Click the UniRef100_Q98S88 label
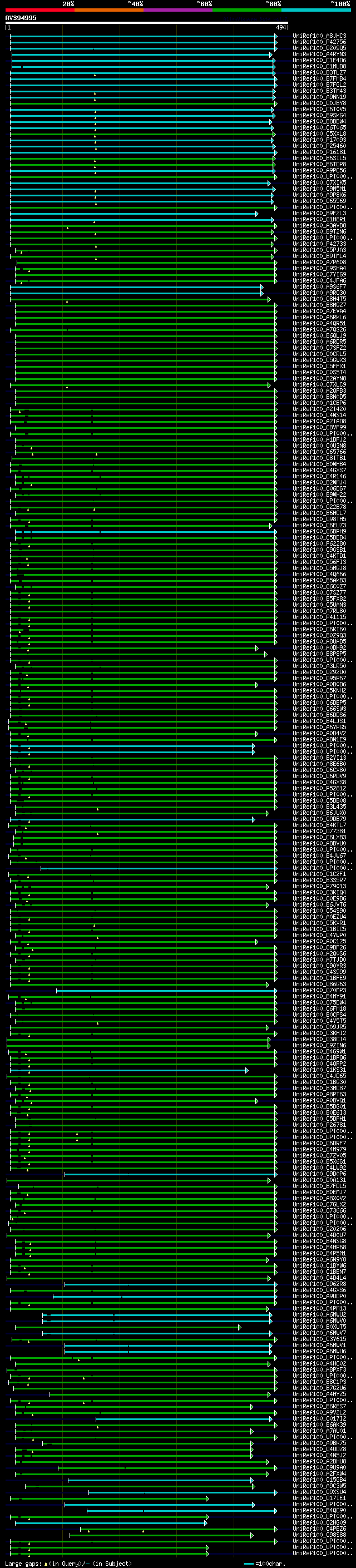 [x=319, y=1535]
